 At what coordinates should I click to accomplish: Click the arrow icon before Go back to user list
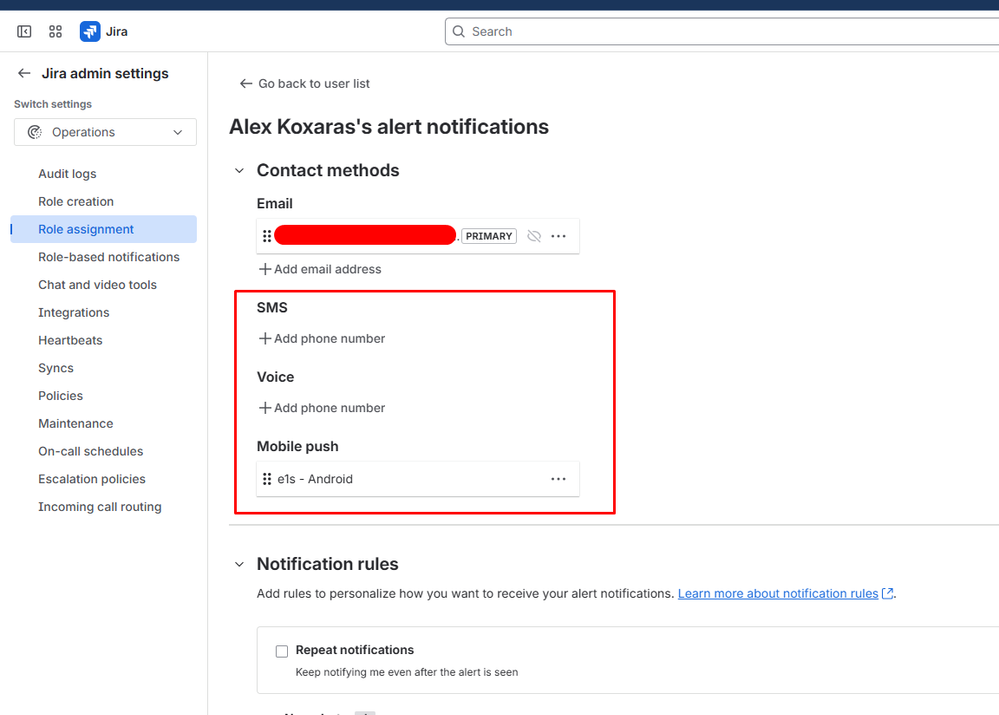click(x=246, y=83)
